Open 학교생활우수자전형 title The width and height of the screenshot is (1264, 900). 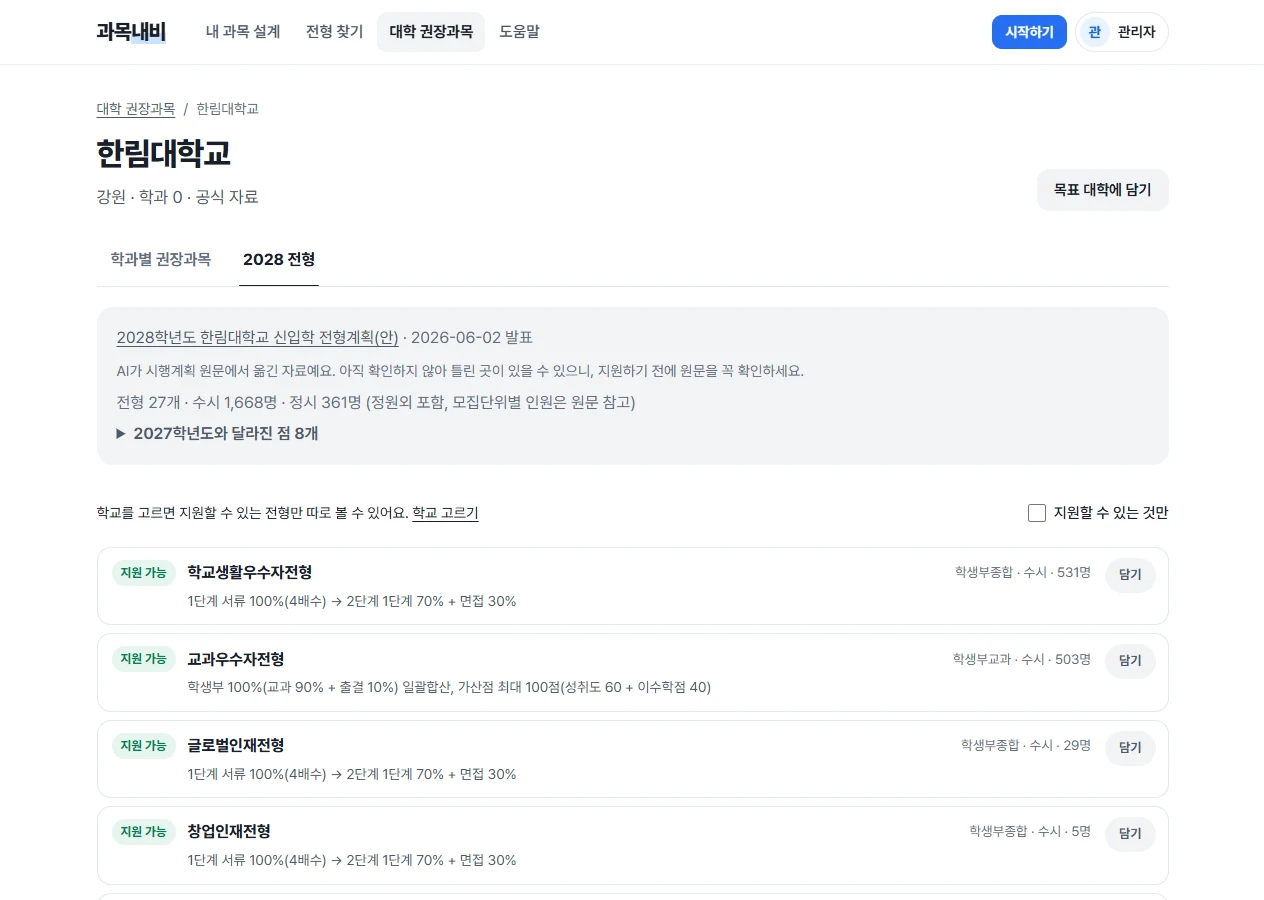click(250, 572)
